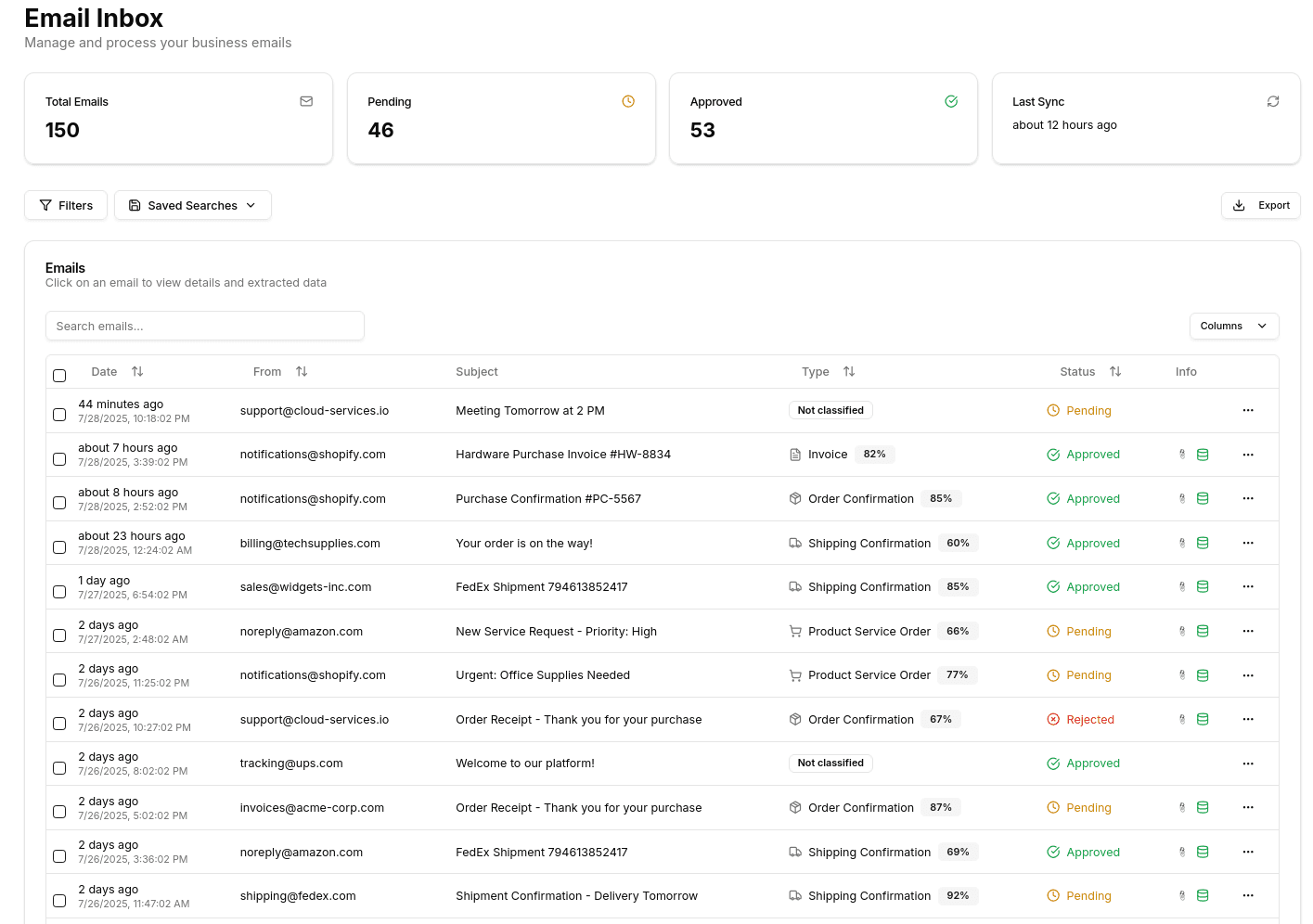Click the shopping cart icon beside Product Service Order
This screenshot has height=924, width=1313.
(795, 631)
